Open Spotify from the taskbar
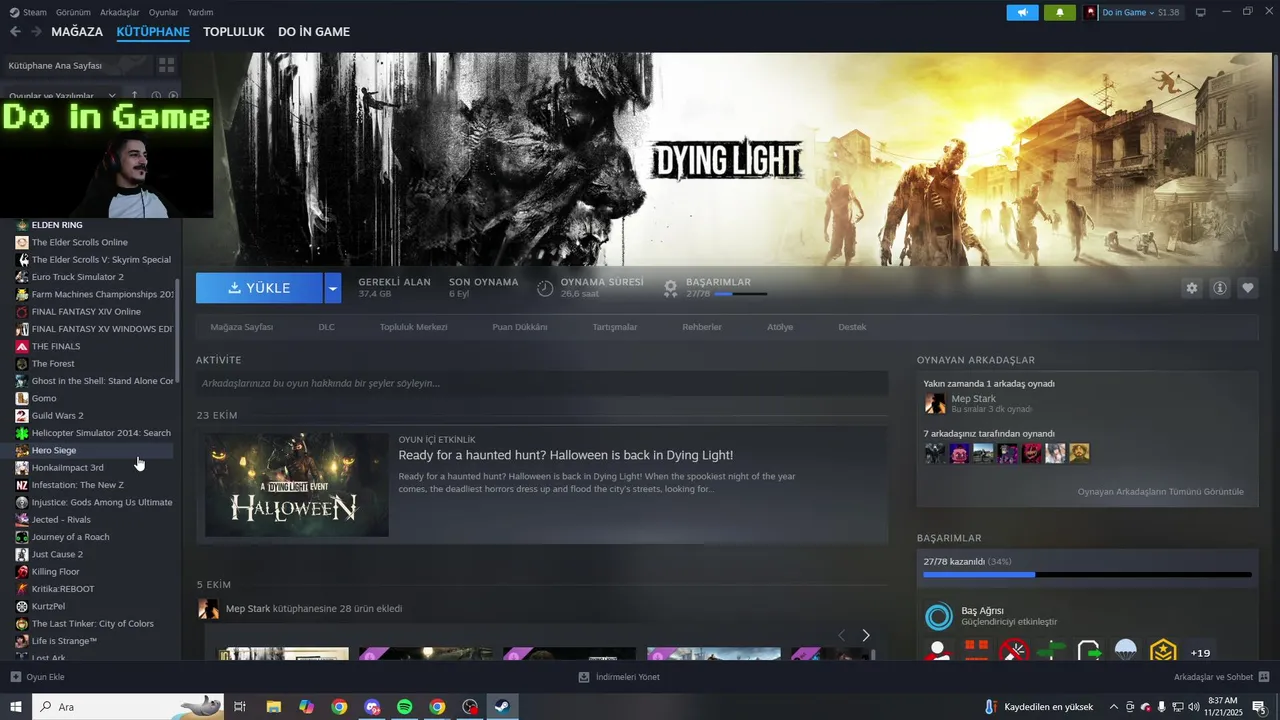1280x720 pixels. (405, 707)
